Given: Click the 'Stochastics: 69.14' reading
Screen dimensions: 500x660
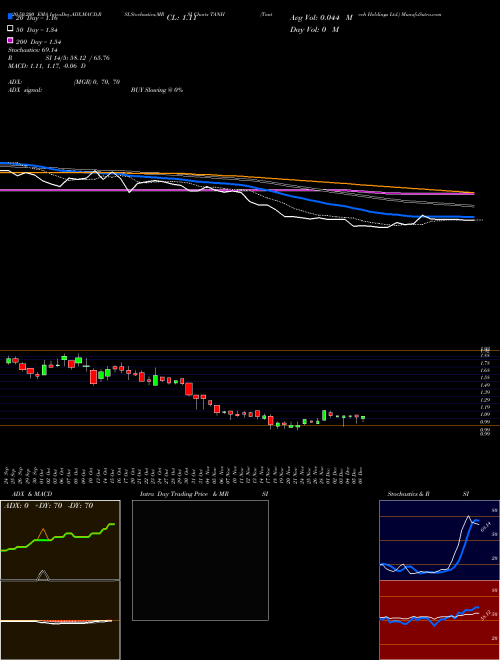Looking at the screenshot, I should click(x=32, y=50).
